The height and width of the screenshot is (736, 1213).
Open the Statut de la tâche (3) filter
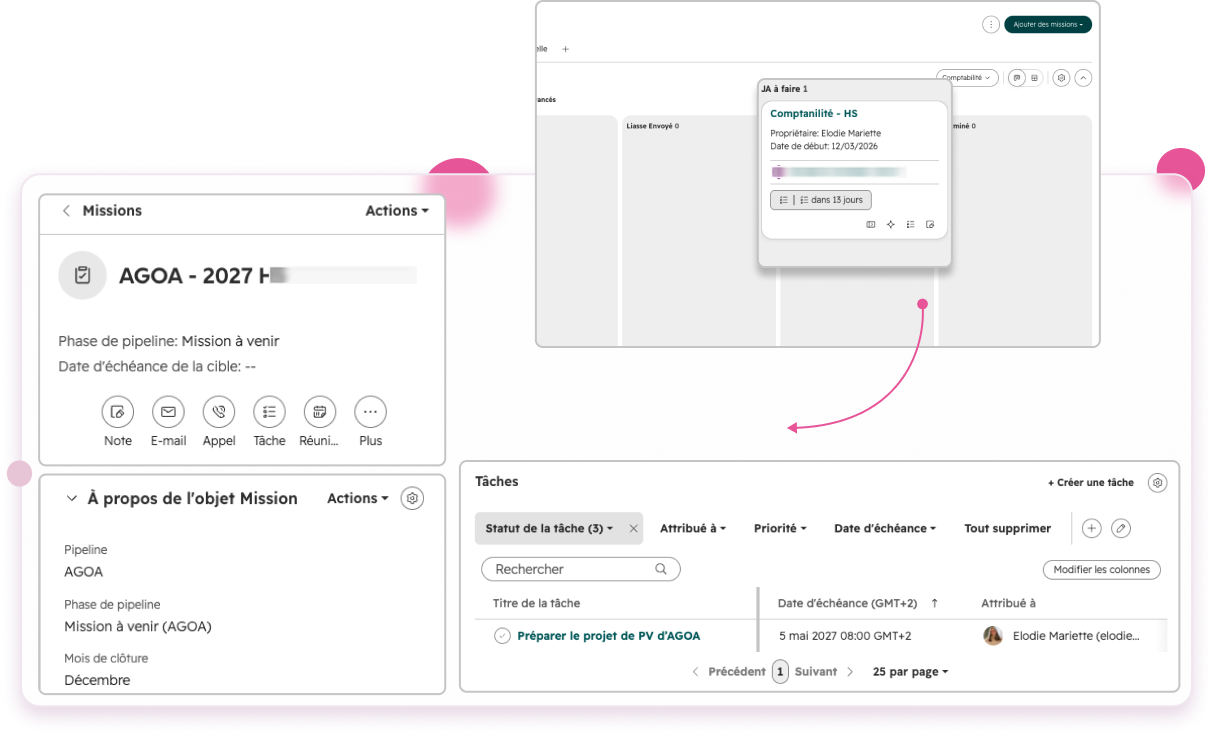pyautogui.click(x=549, y=529)
